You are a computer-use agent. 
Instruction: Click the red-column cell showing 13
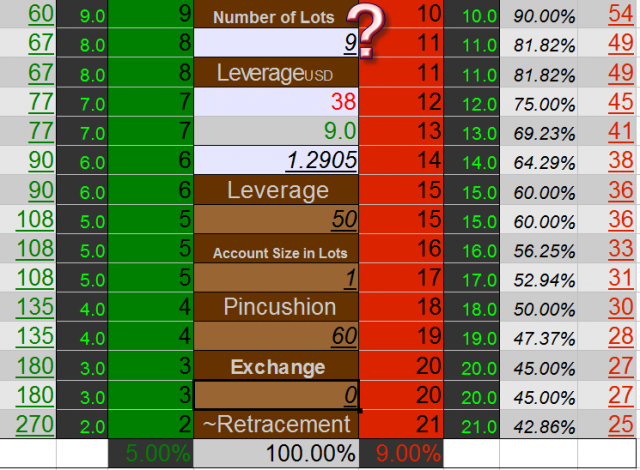coord(401,131)
